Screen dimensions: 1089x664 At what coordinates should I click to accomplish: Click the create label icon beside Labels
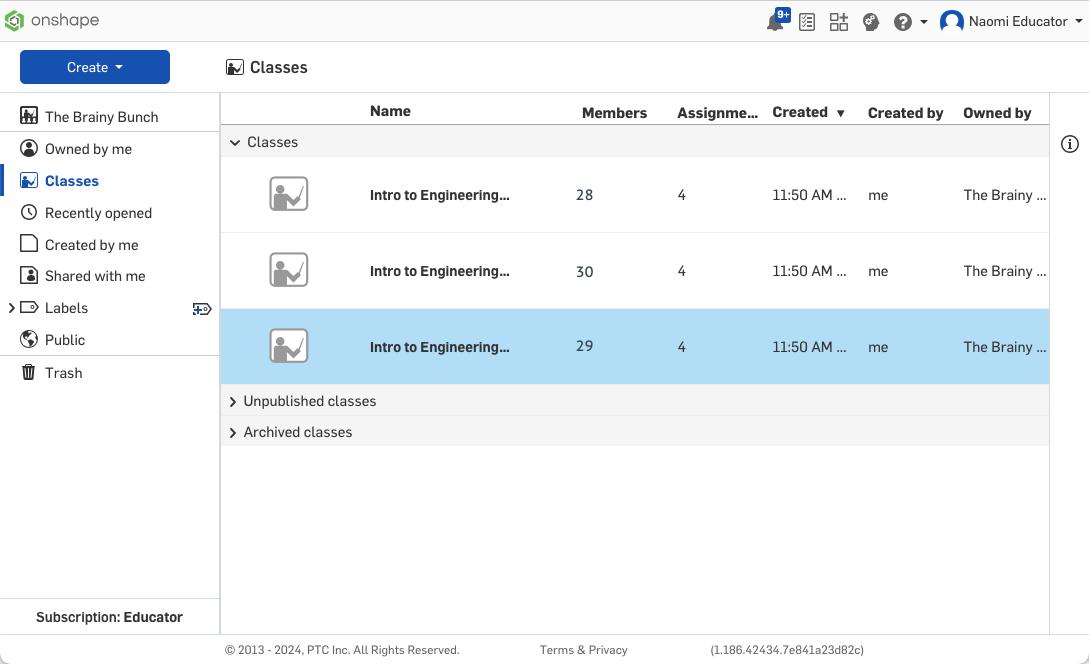[202, 309]
